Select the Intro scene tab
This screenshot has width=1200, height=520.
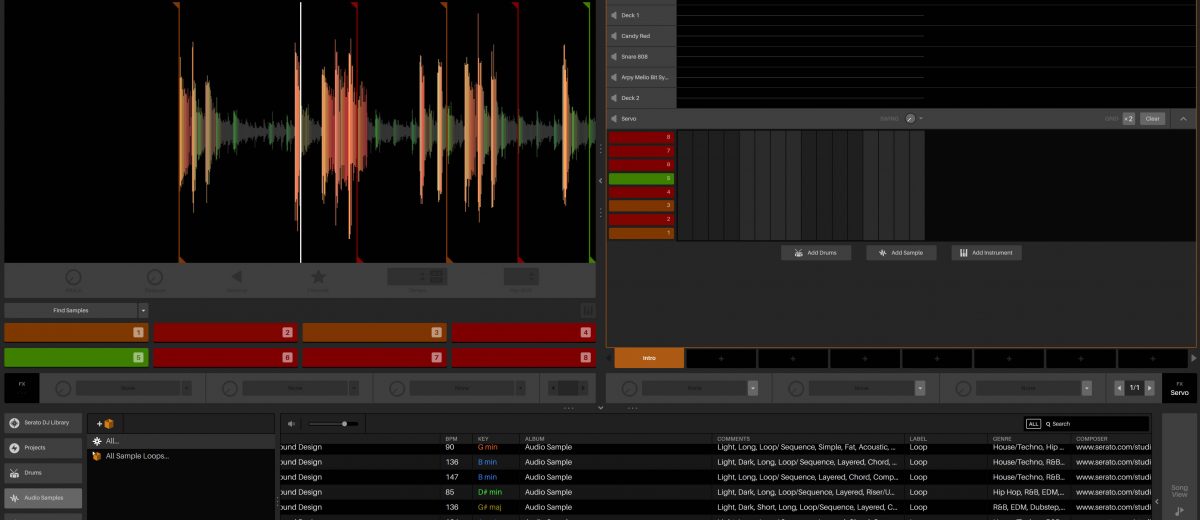[649, 358]
